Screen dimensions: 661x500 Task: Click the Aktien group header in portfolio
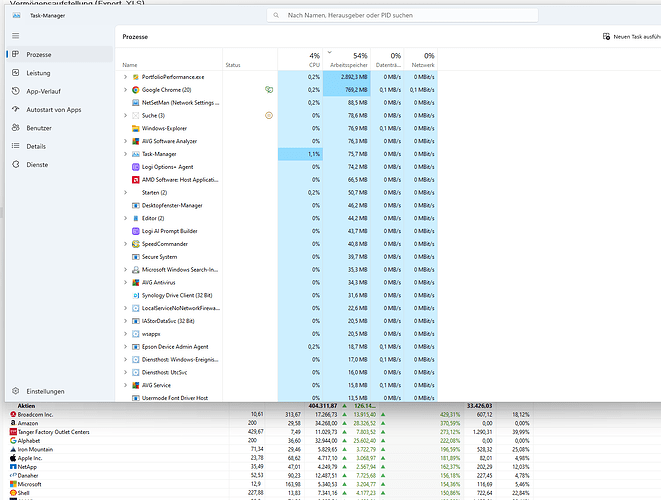click(x=26, y=406)
